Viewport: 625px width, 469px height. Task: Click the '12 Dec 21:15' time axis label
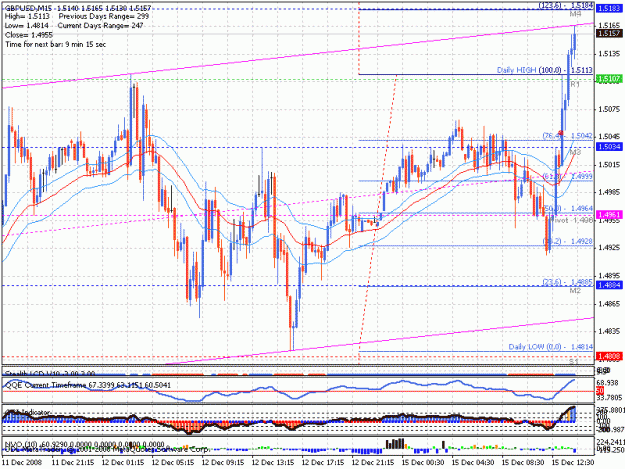373,462
